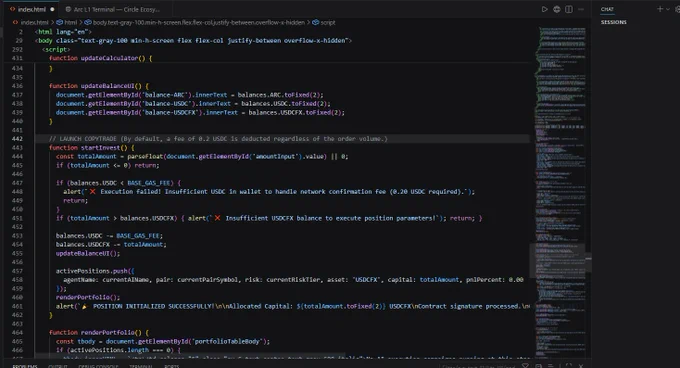Open the TERMINAL panel tab
Screen dimensions: 680x368
tap(141, 366)
